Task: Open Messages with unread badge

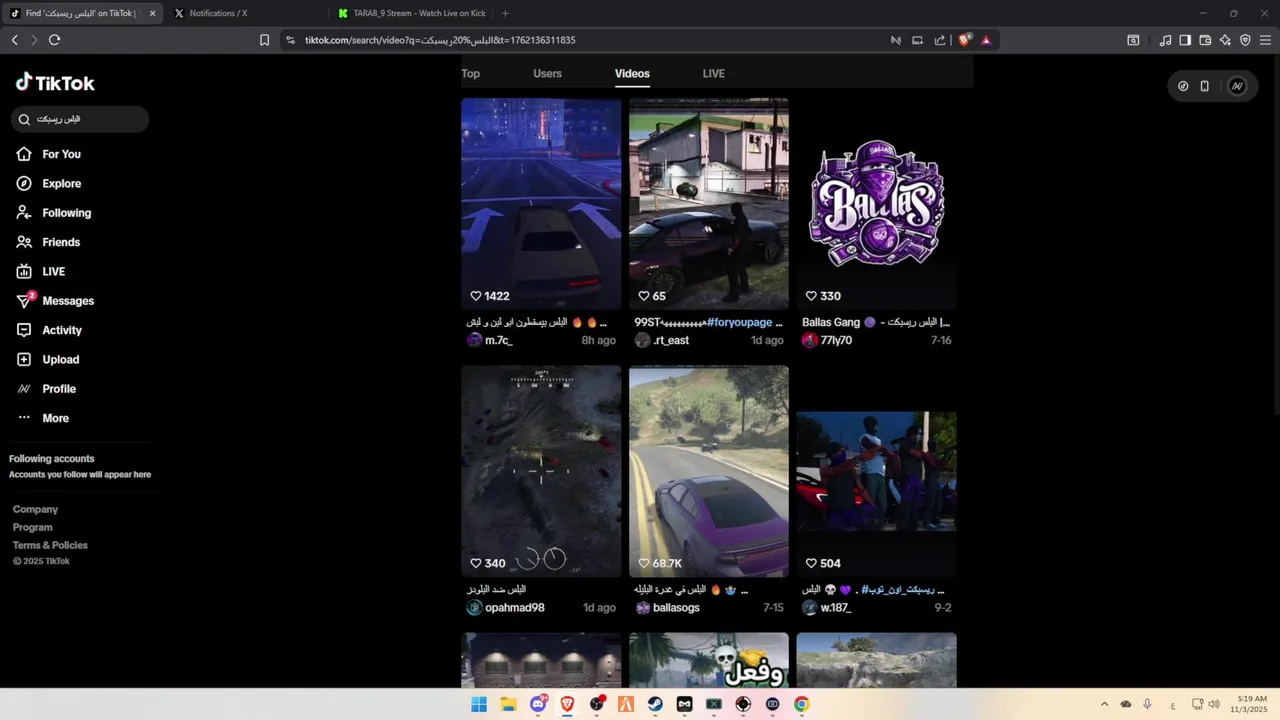Action: point(55,301)
